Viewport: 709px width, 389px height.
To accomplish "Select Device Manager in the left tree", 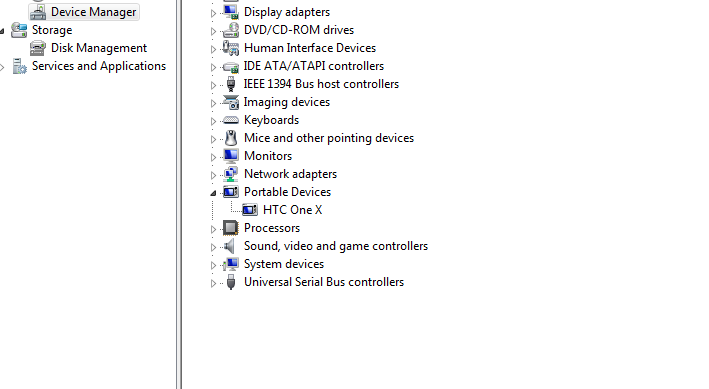I will pos(93,12).
